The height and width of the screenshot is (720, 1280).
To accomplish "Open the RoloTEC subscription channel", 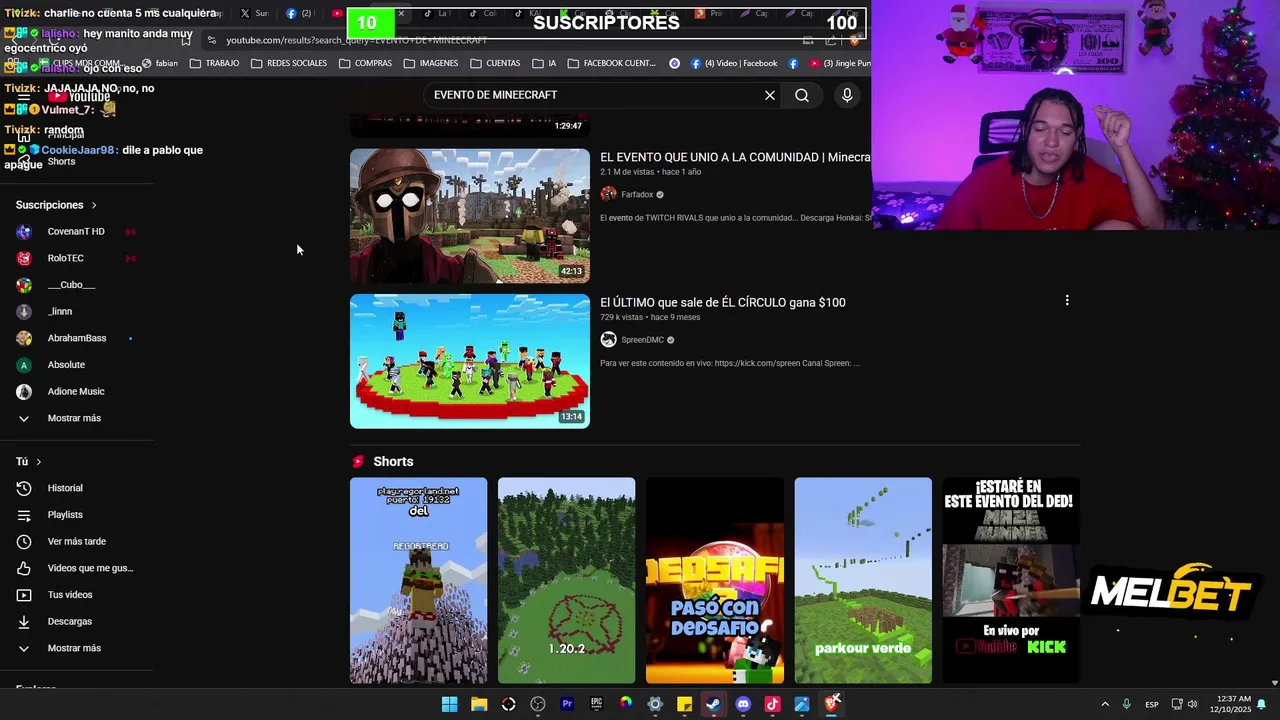I will coord(68,258).
